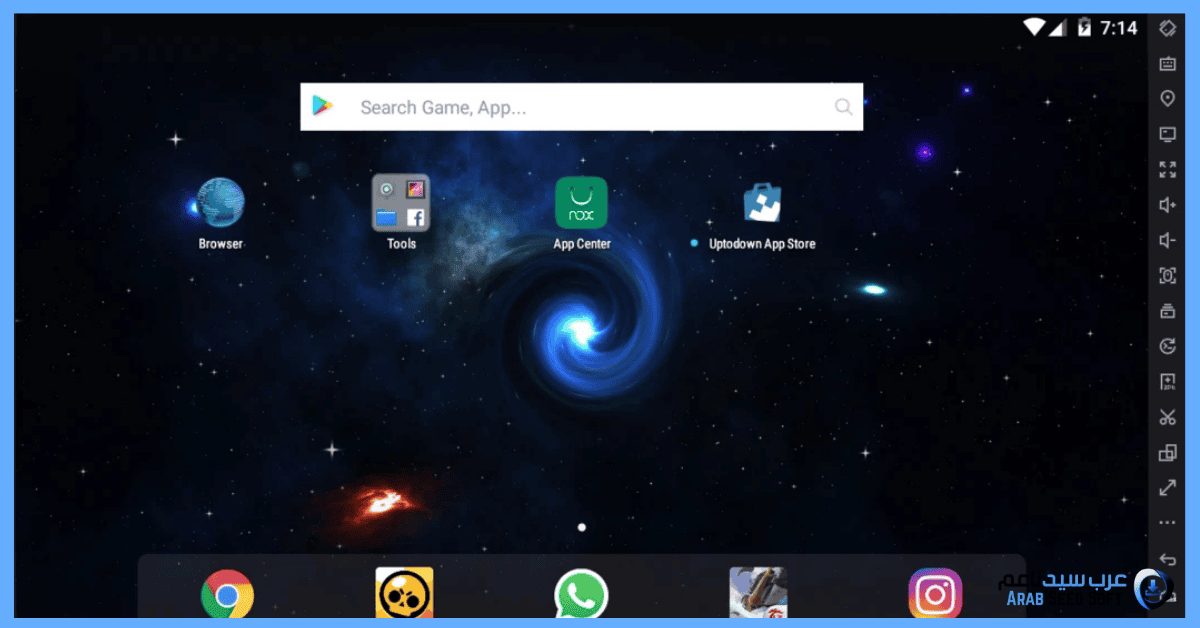
Task: Launch Nox App Center
Action: tap(581, 203)
